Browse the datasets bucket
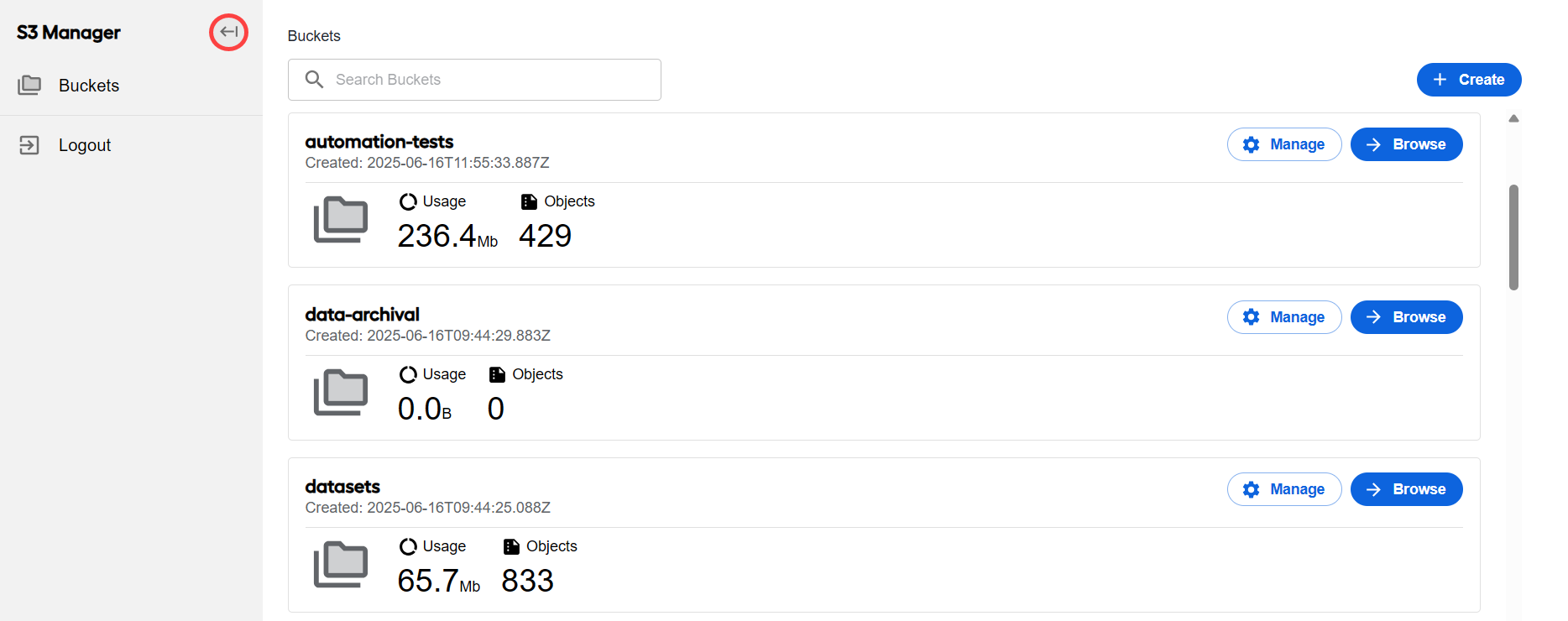Screen dimensions: 1568x621 point(1407,489)
